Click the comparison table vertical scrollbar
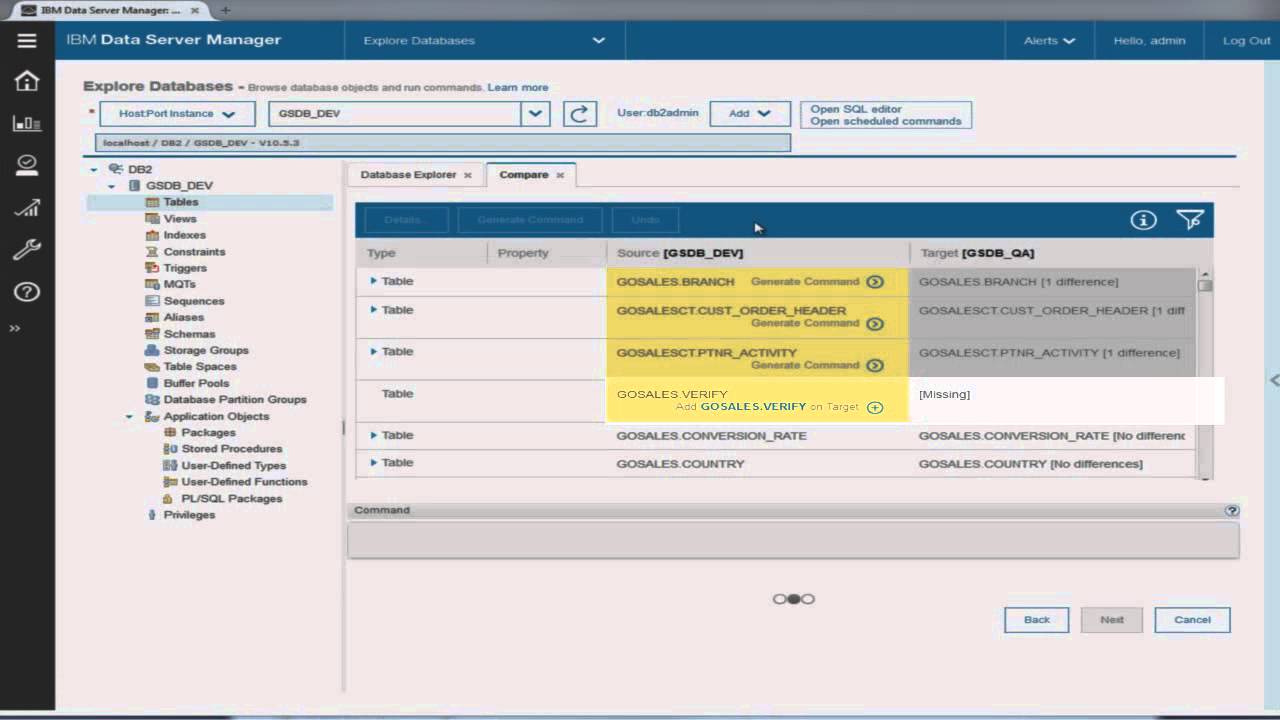Viewport: 1280px width, 720px height. (1205, 374)
